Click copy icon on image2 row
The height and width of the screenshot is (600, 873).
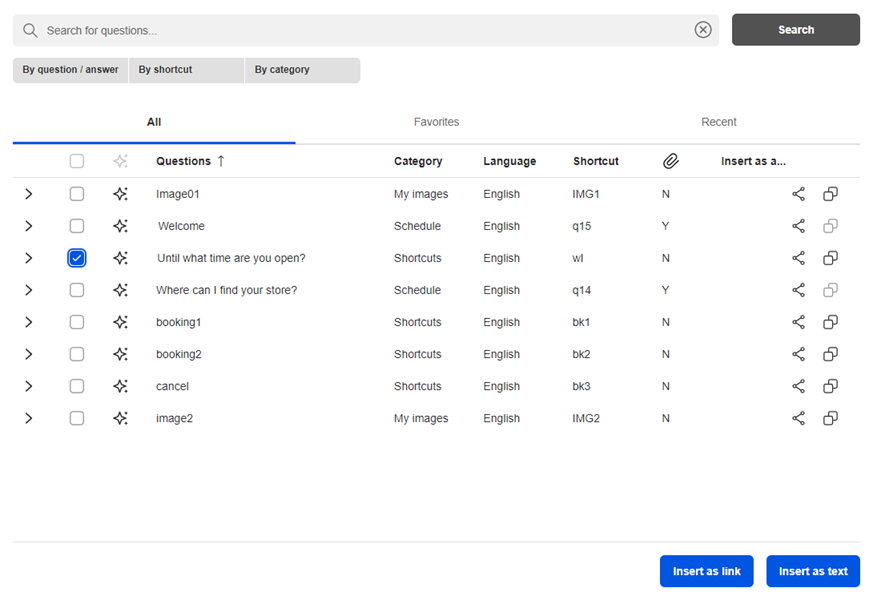[830, 418]
